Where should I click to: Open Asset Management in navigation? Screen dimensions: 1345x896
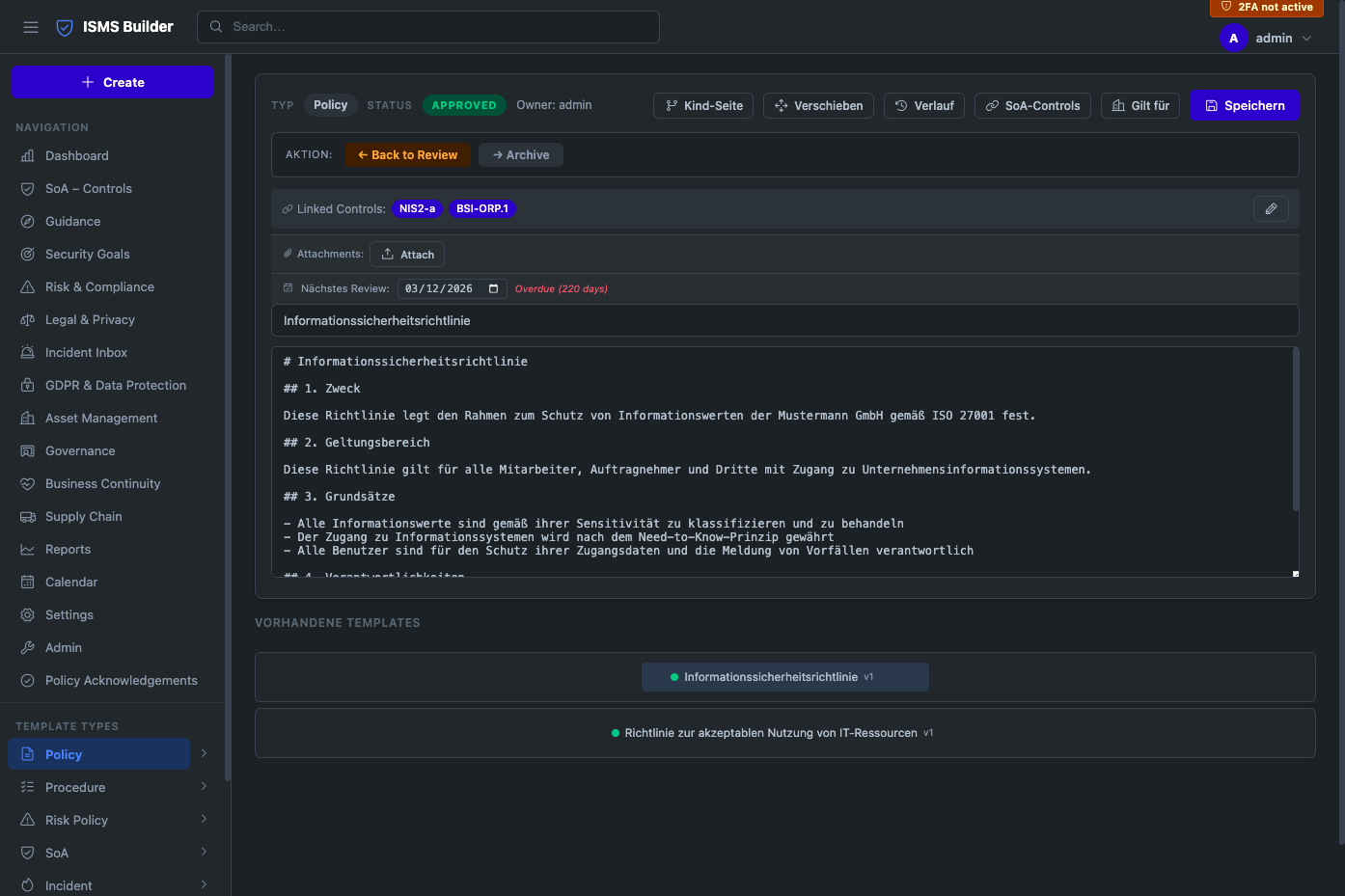coord(114,419)
